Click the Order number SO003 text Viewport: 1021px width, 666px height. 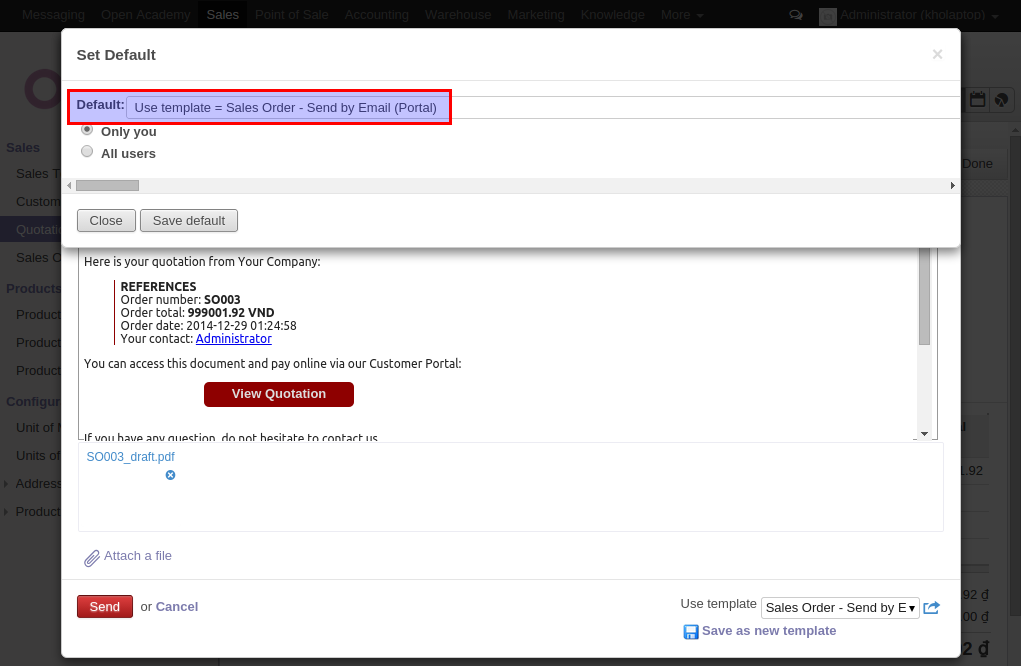180,299
